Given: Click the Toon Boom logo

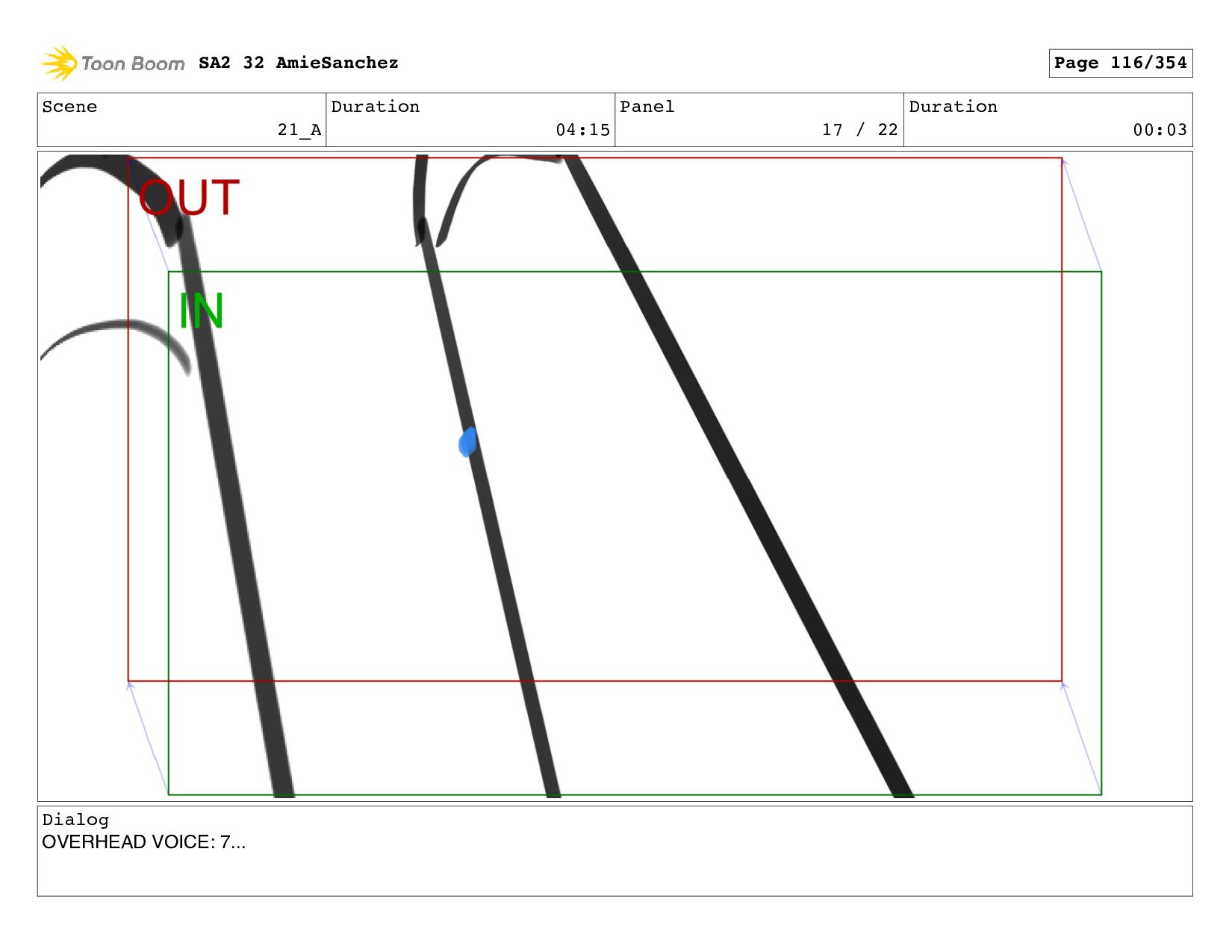Looking at the screenshot, I should (x=112, y=63).
